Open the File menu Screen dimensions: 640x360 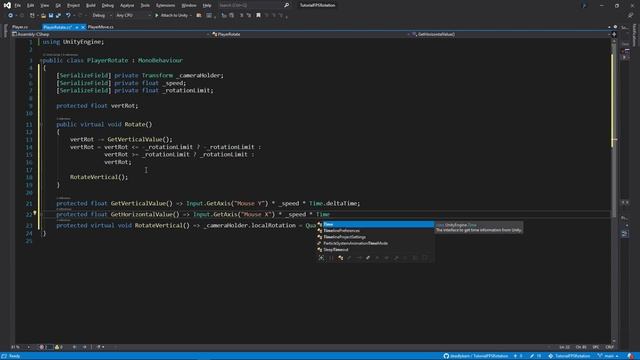coord(18,5)
